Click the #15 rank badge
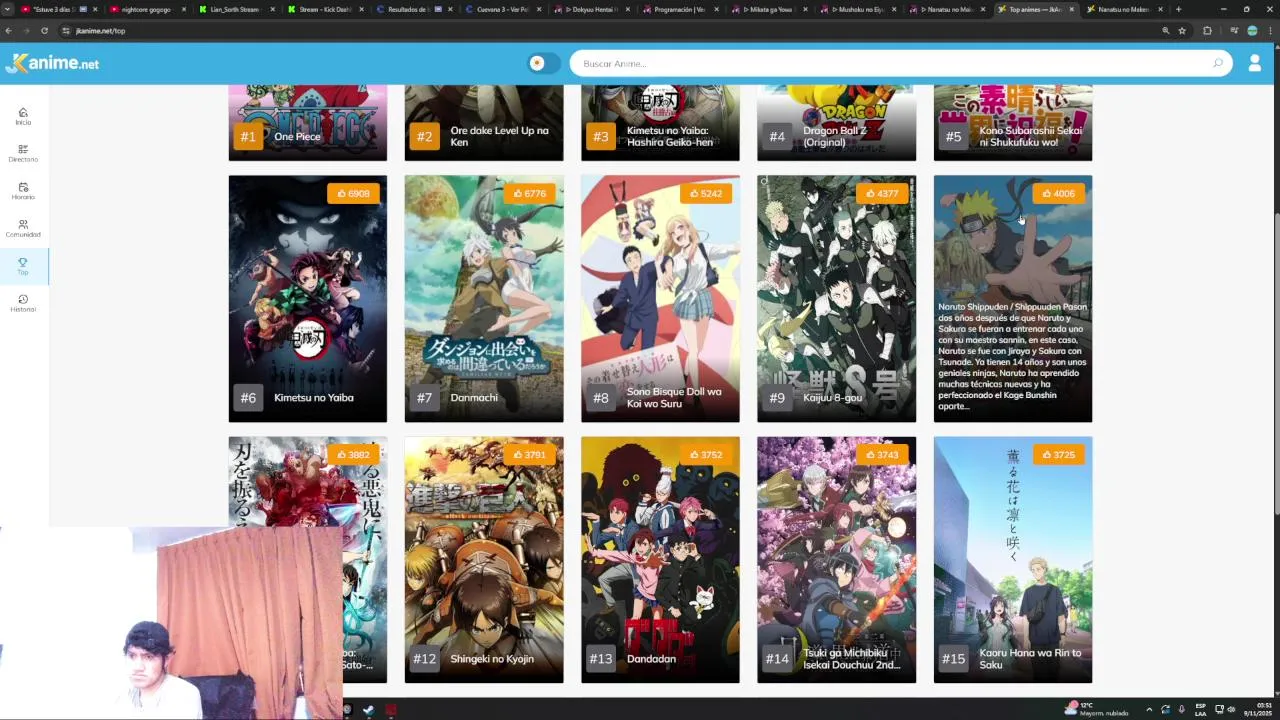The width and height of the screenshot is (1280, 720). tap(953, 658)
